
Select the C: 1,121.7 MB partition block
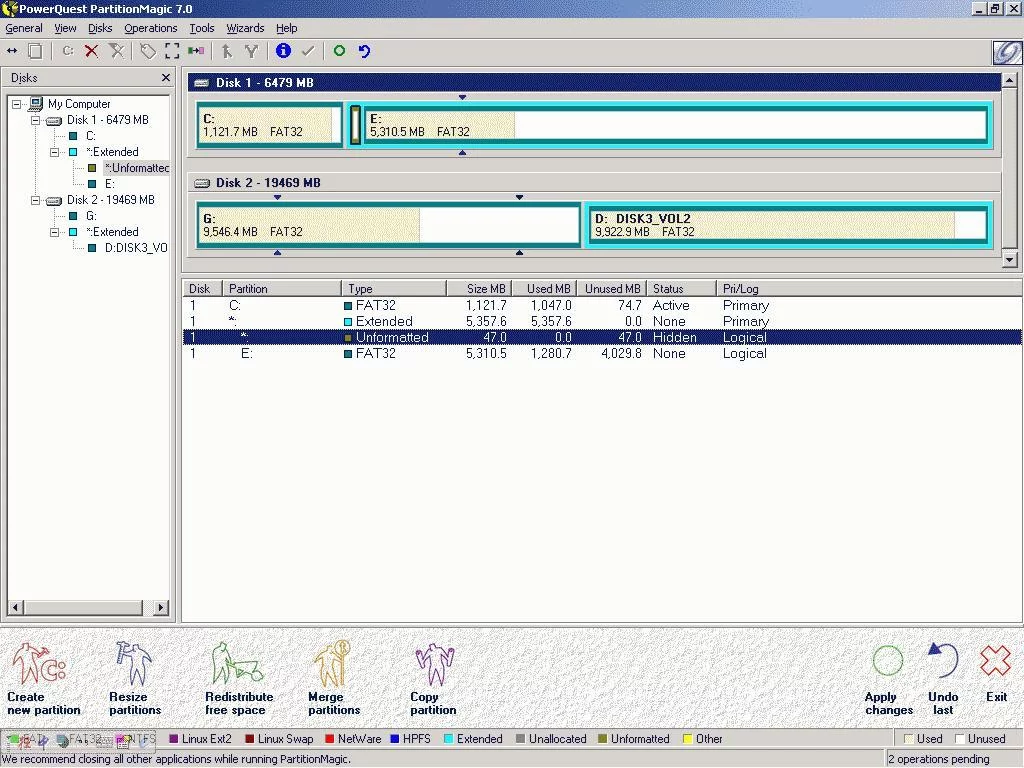click(269, 125)
